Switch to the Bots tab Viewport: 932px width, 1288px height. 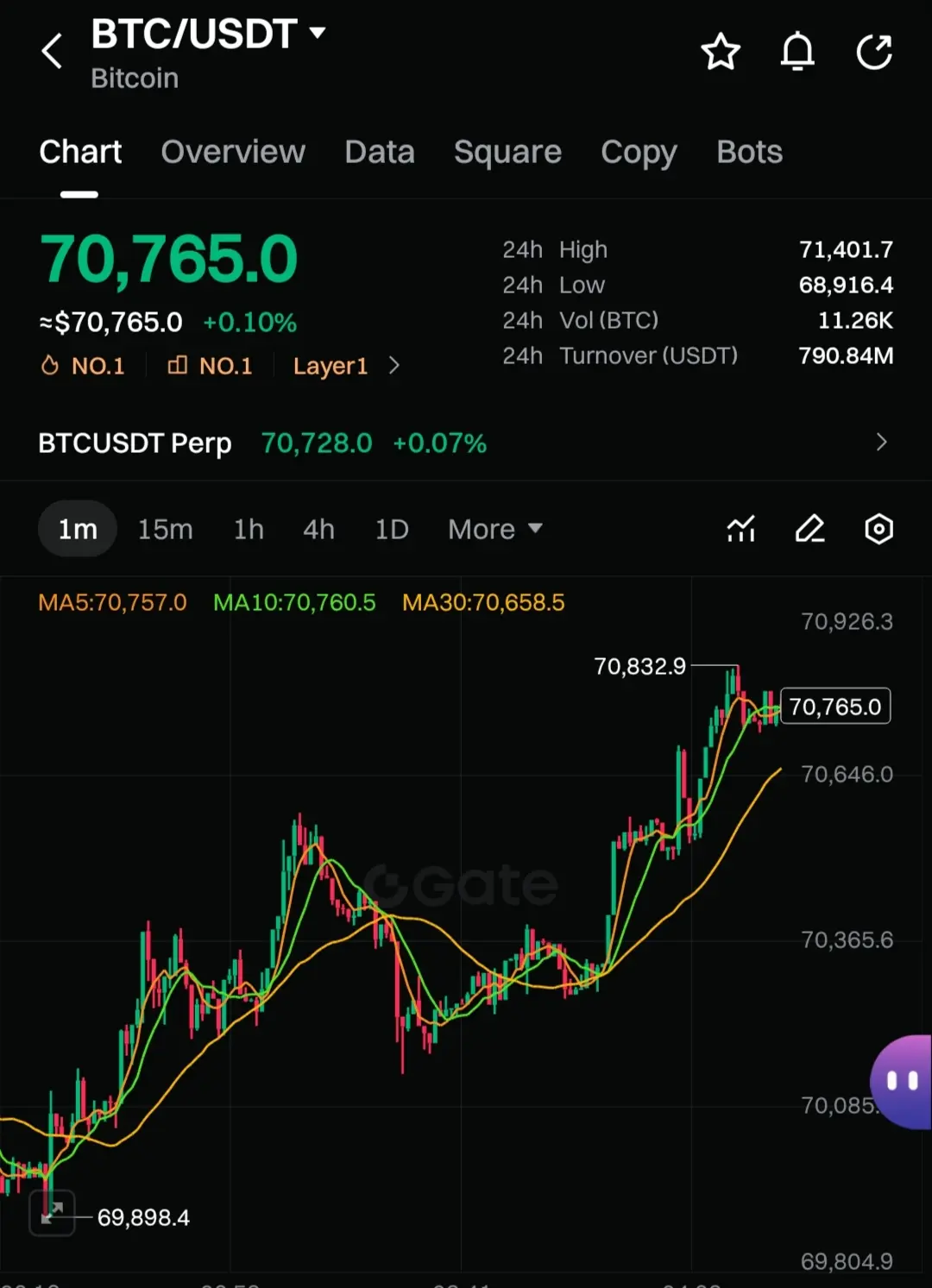(x=749, y=152)
